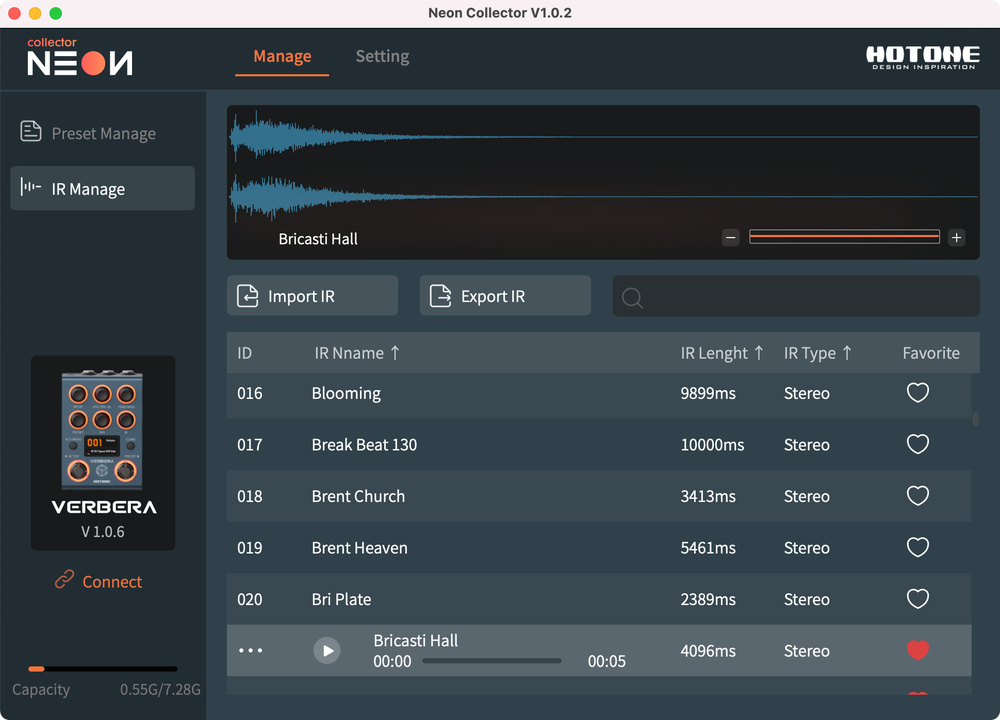
Task: Toggle favorite heart for Brent Church
Action: 917,496
